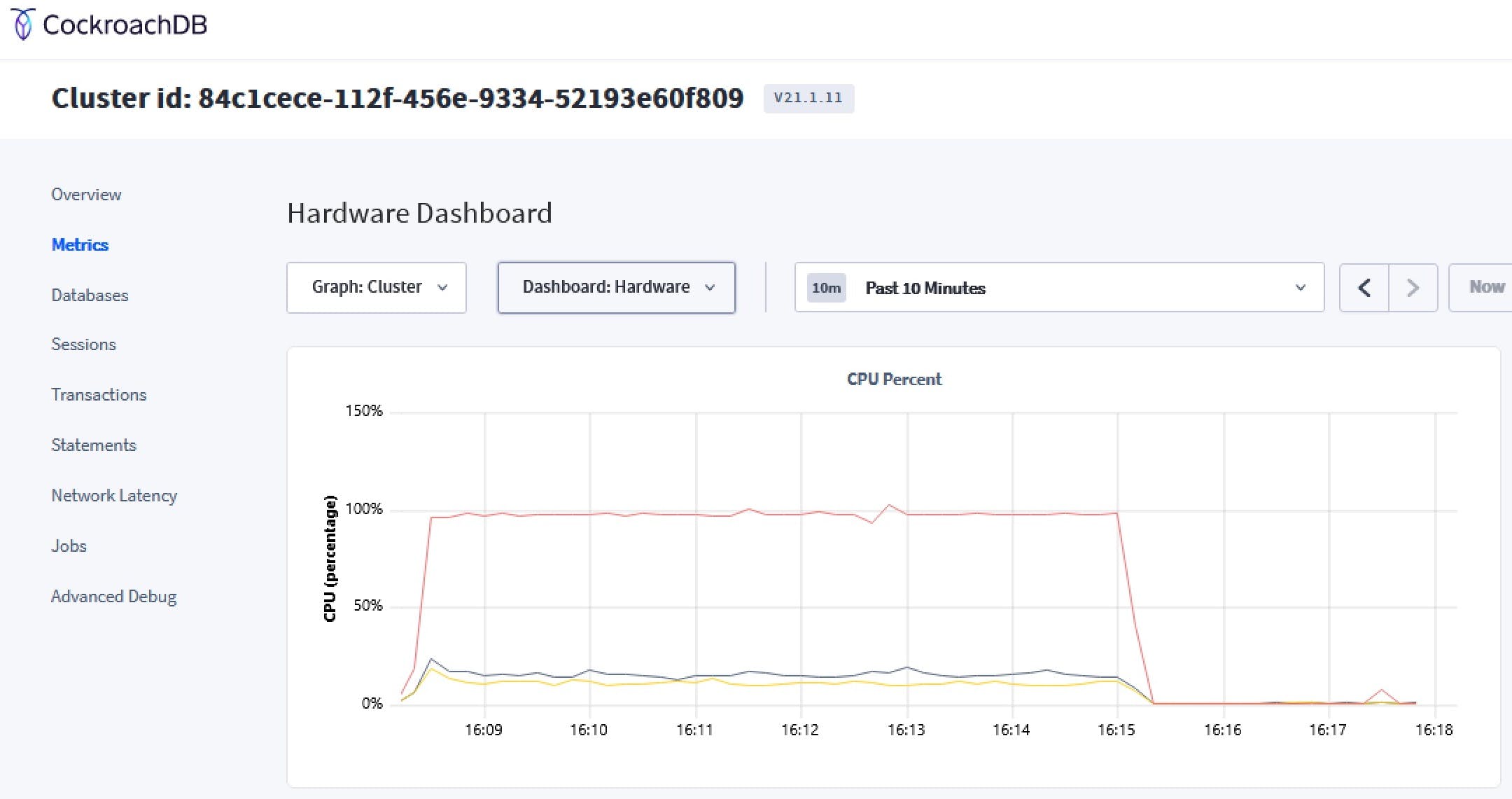Image resolution: width=1512 pixels, height=799 pixels.
Task: Go to the previous time window arrow
Action: coord(1364,288)
